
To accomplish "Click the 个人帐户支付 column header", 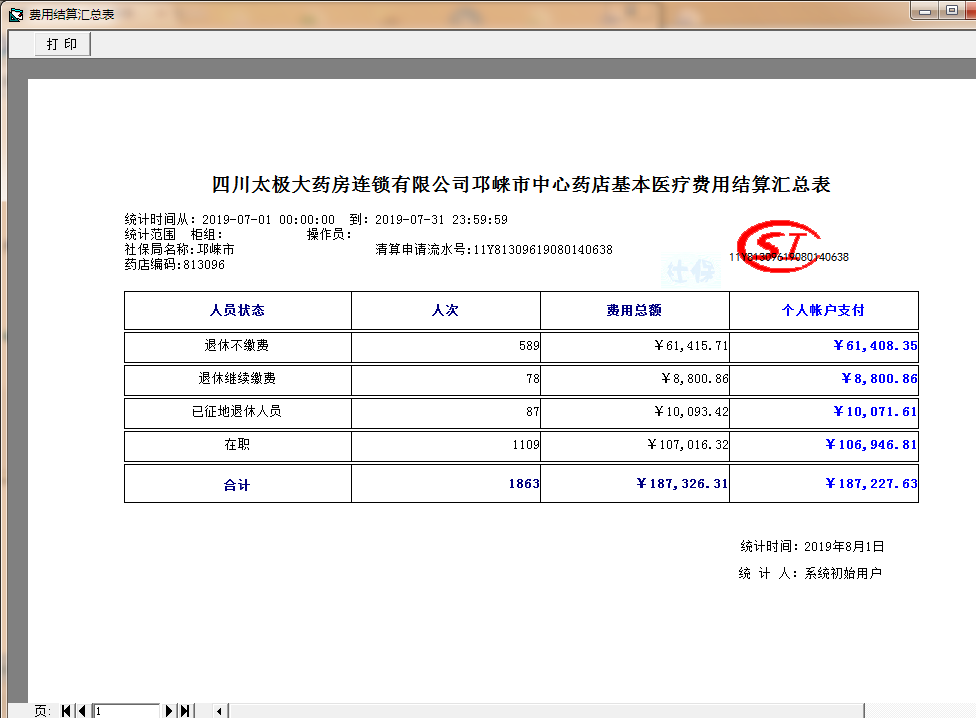I will pos(823,310).
